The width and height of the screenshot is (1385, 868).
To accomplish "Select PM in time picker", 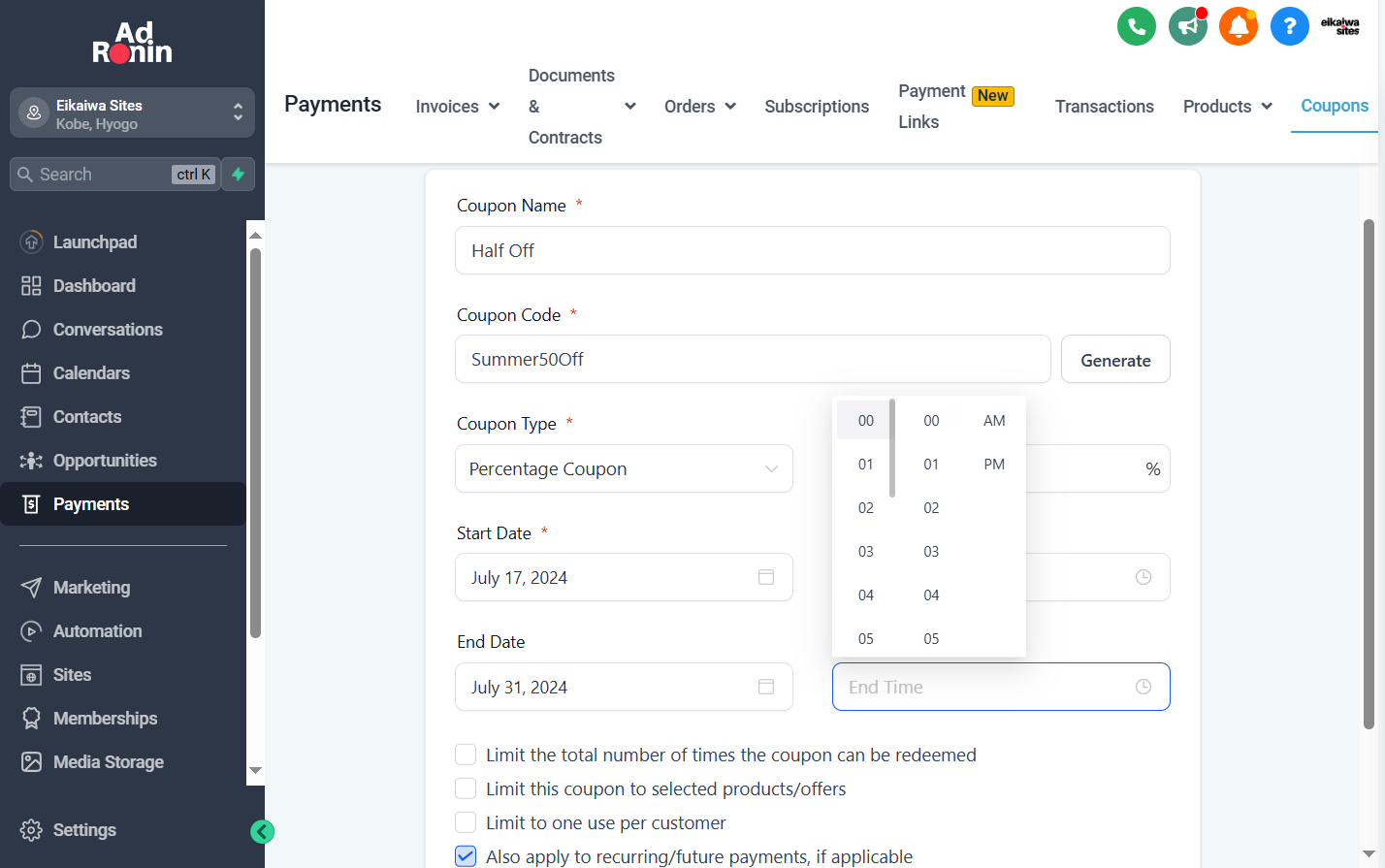I will tap(994, 465).
